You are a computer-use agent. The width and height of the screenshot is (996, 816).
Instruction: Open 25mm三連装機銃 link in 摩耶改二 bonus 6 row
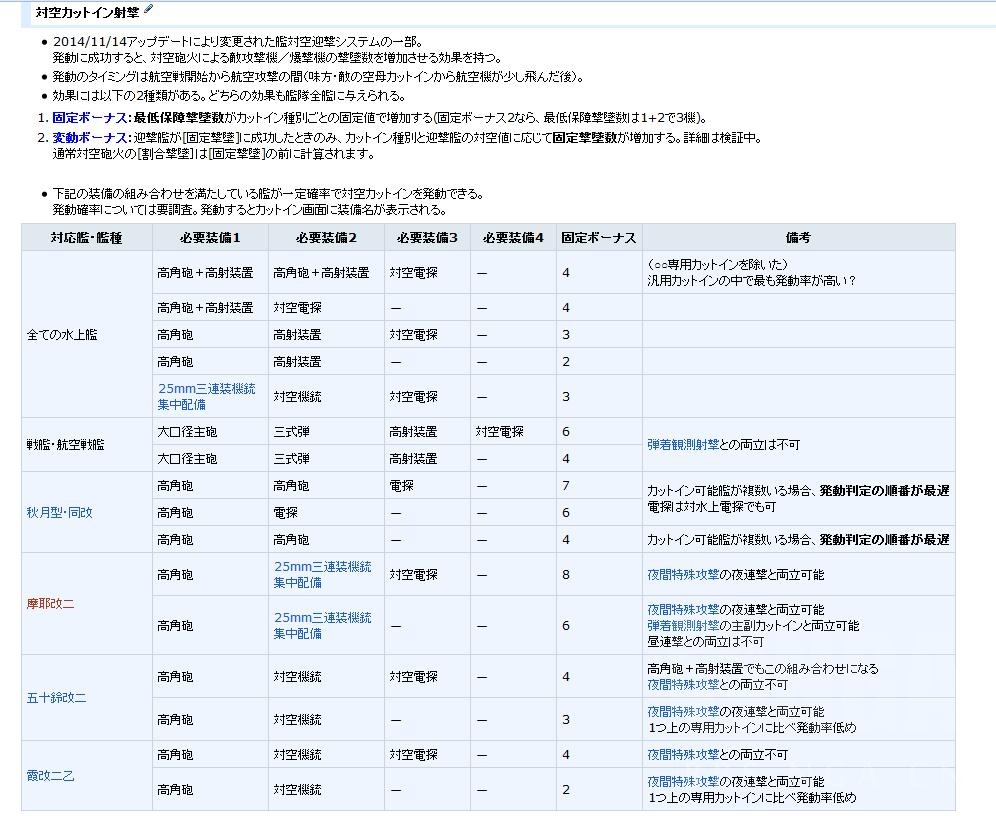pos(323,625)
